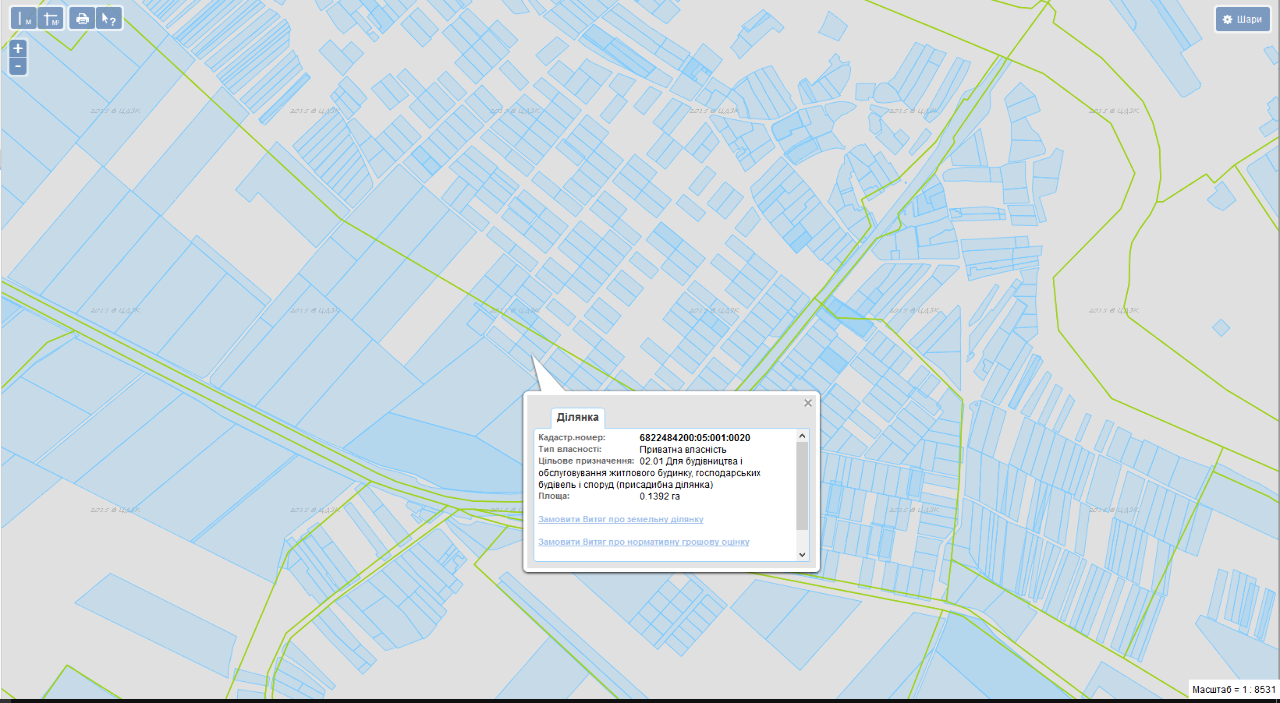Open link Замовити Витяг про нормативну грошову оцінку
The image size is (1280, 703).
point(644,542)
